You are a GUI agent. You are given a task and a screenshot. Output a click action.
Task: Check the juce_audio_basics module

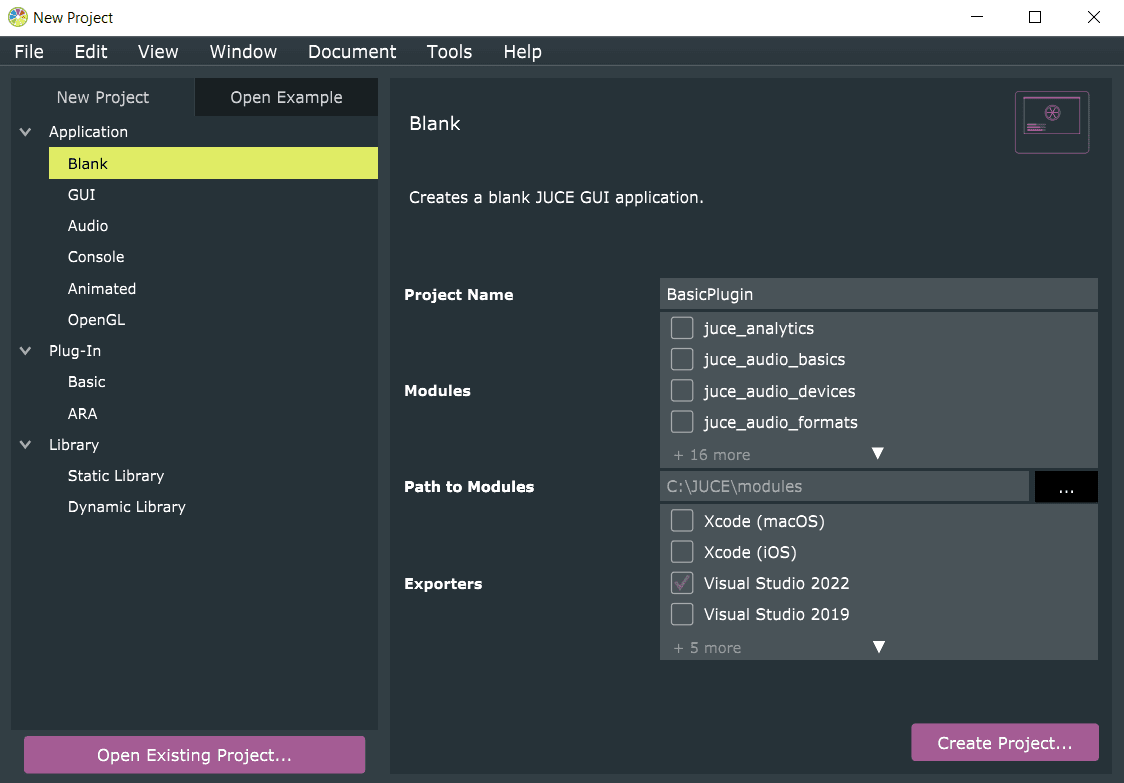[x=682, y=359]
